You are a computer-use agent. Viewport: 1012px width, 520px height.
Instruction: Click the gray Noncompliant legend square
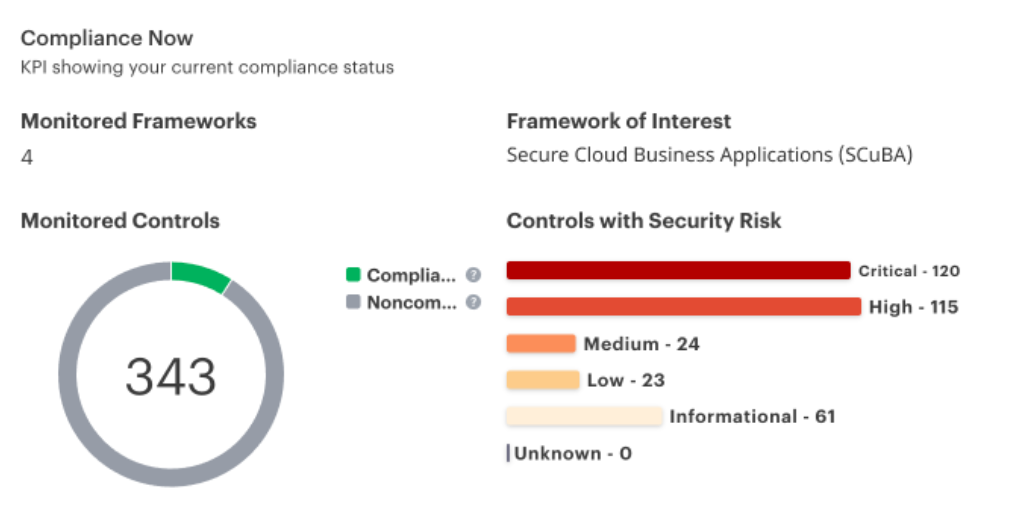click(353, 302)
